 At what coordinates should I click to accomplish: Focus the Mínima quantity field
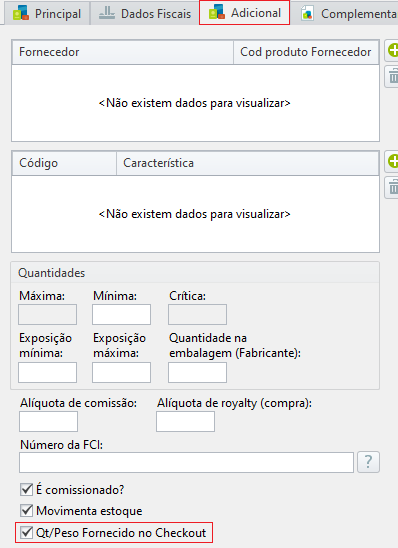click(122, 315)
